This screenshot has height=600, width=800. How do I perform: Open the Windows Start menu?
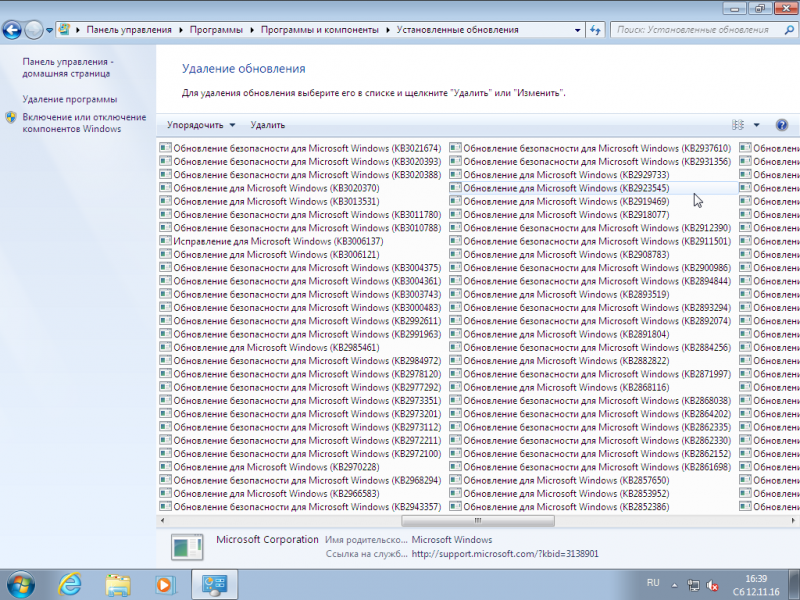click(20, 585)
